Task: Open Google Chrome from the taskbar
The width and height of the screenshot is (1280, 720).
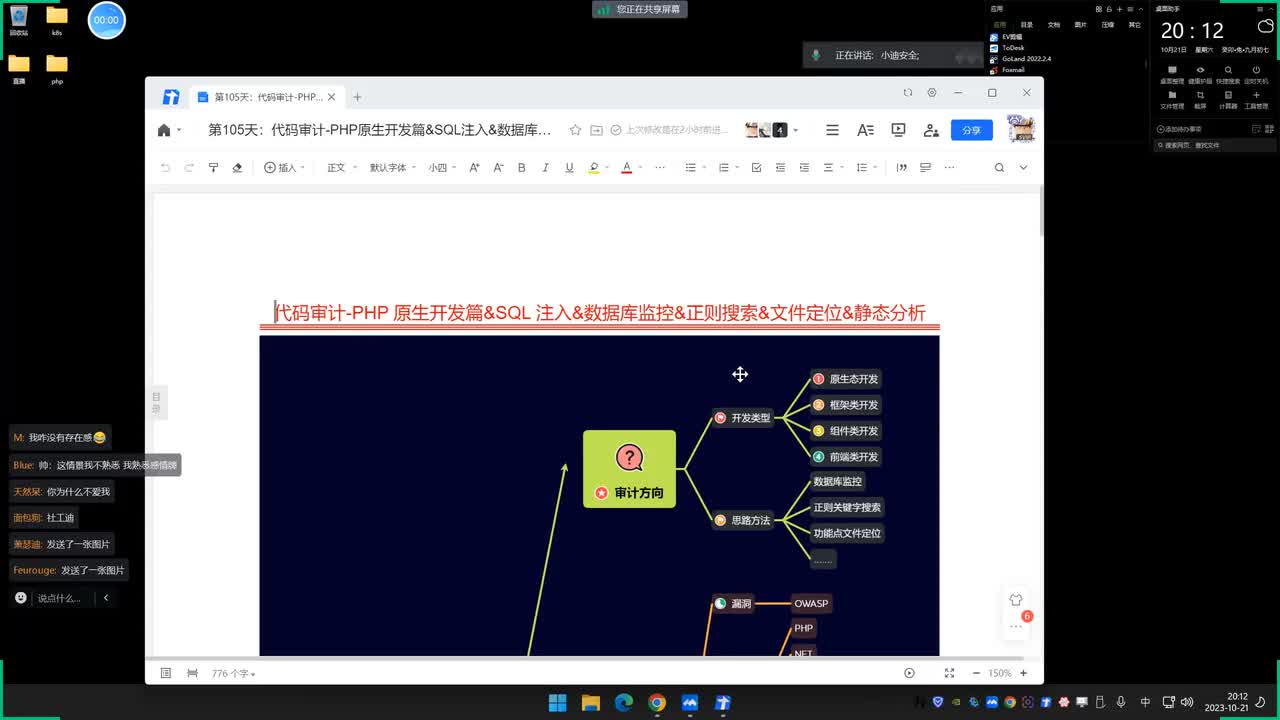Action: tap(656, 703)
